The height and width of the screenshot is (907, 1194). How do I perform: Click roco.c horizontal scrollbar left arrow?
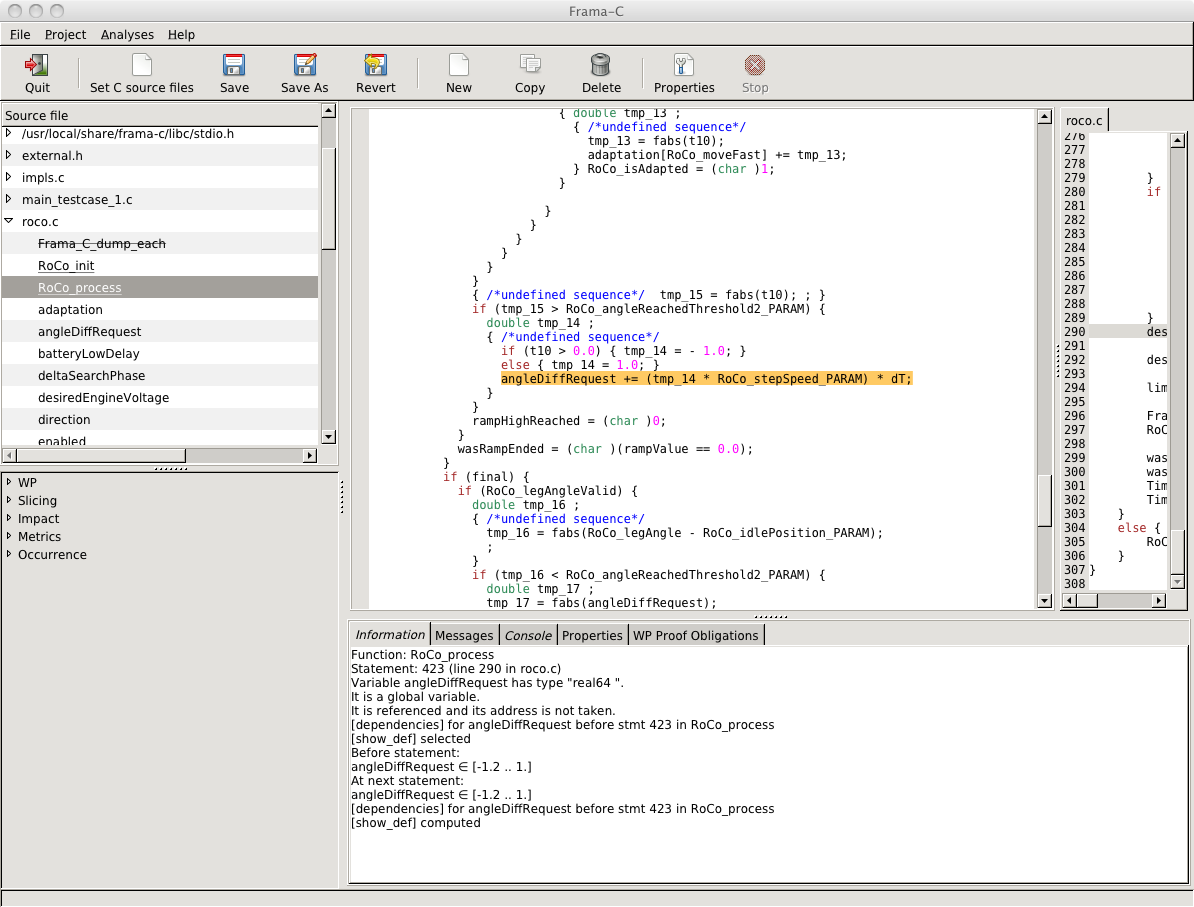pos(1069,601)
